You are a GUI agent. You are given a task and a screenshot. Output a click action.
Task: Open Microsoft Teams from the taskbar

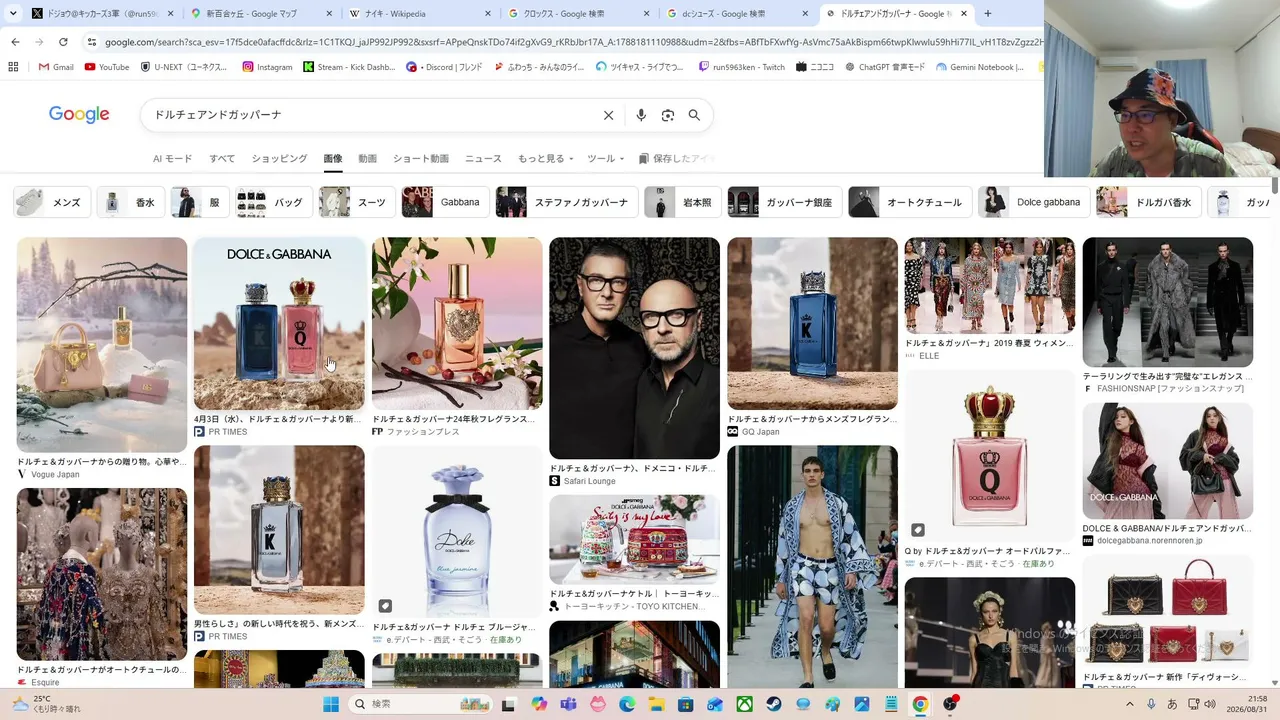568,704
